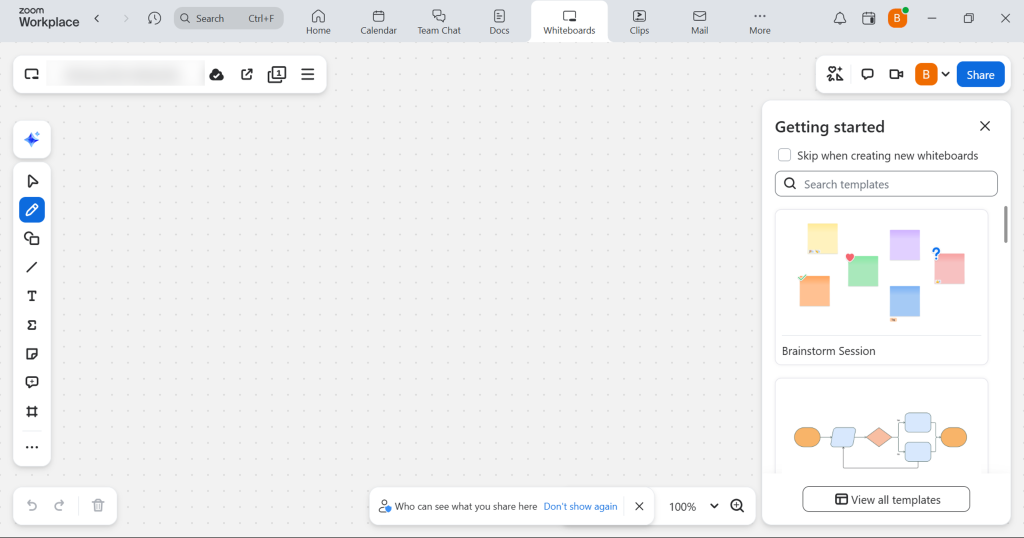Click the comment tool in left toolbar
1024x538 pixels.
(x=32, y=382)
